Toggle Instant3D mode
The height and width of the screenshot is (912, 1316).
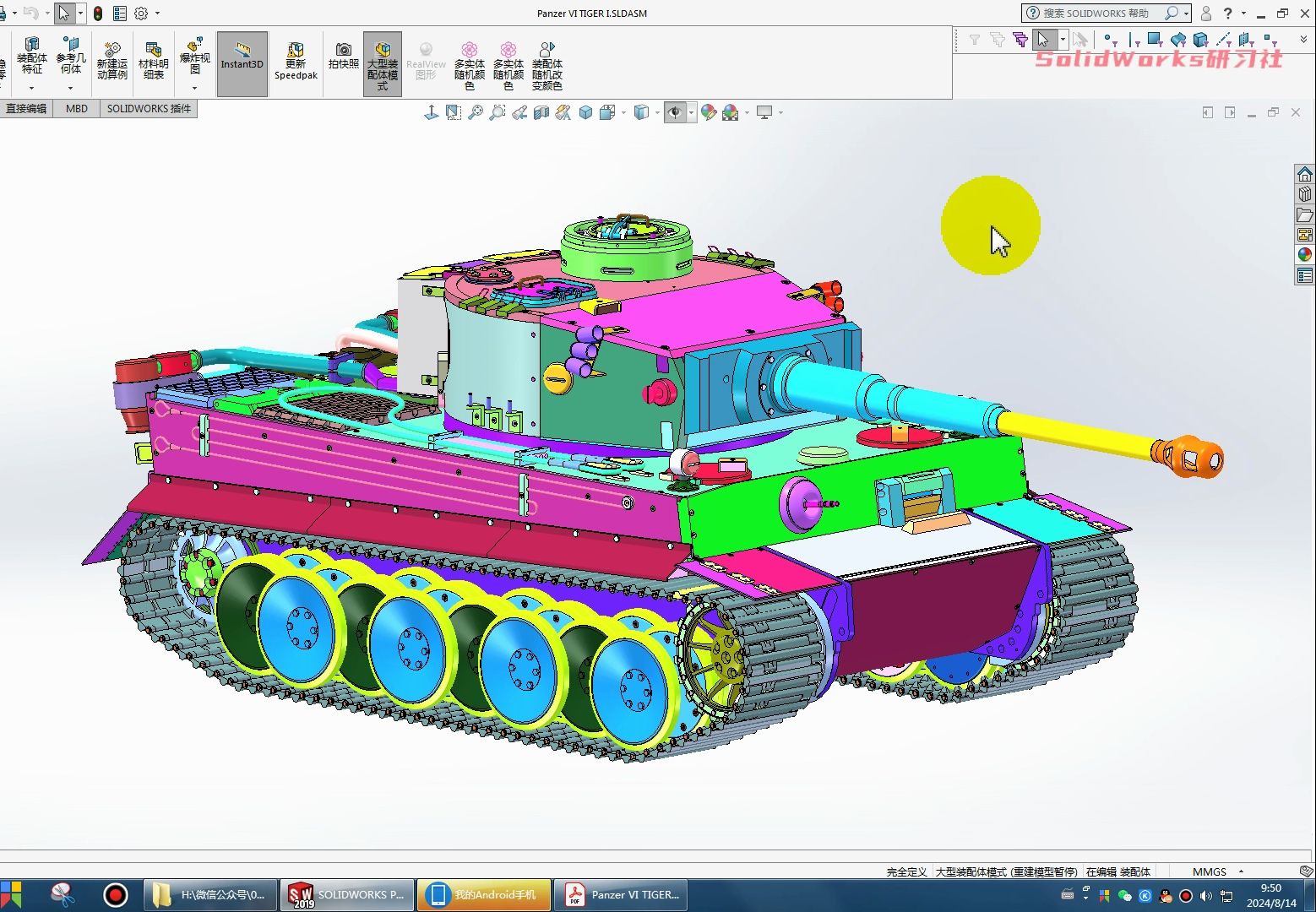(242, 64)
